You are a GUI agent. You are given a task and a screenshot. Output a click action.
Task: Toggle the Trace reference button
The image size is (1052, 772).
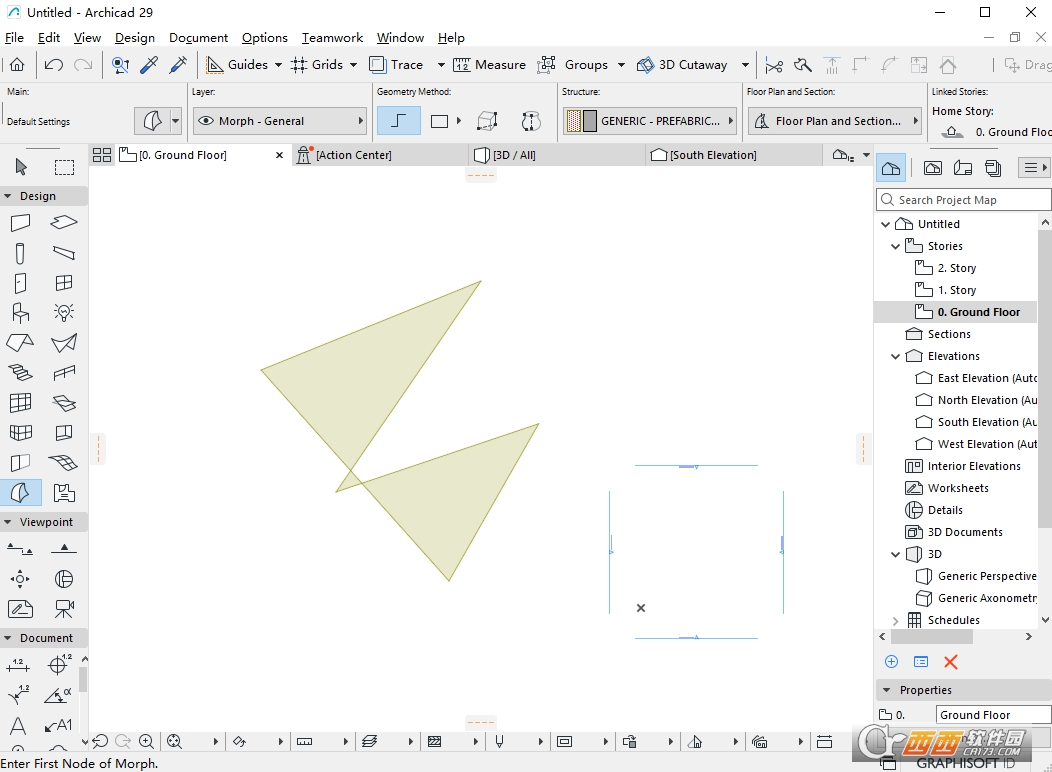tap(397, 64)
